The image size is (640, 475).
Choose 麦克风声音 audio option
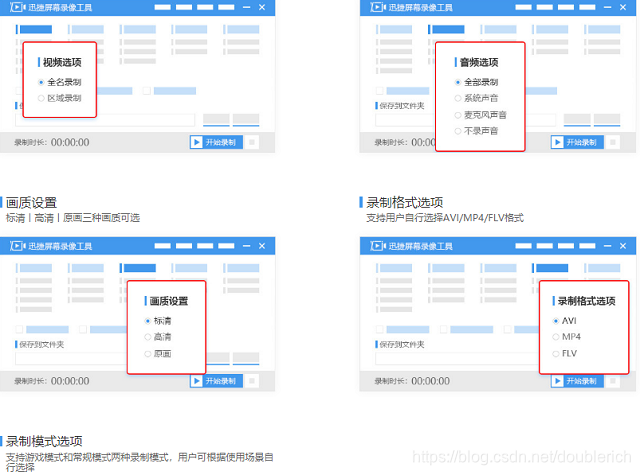(x=458, y=115)
